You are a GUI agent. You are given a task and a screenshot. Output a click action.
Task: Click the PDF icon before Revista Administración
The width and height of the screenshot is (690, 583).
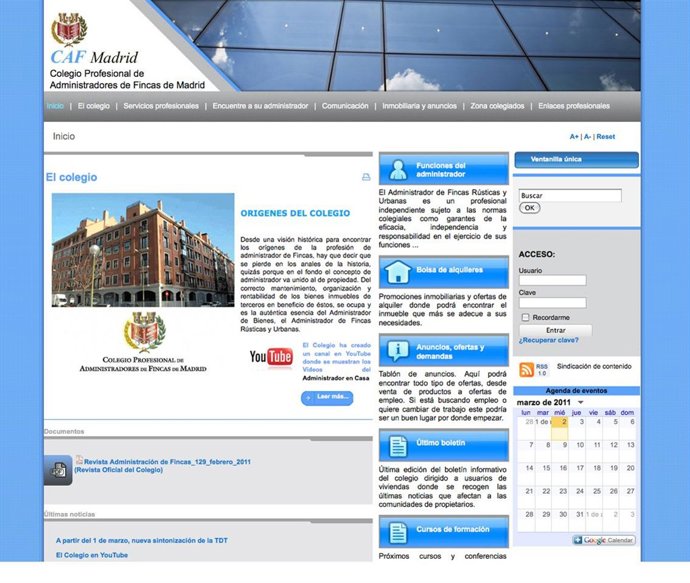tap(79, 460)
